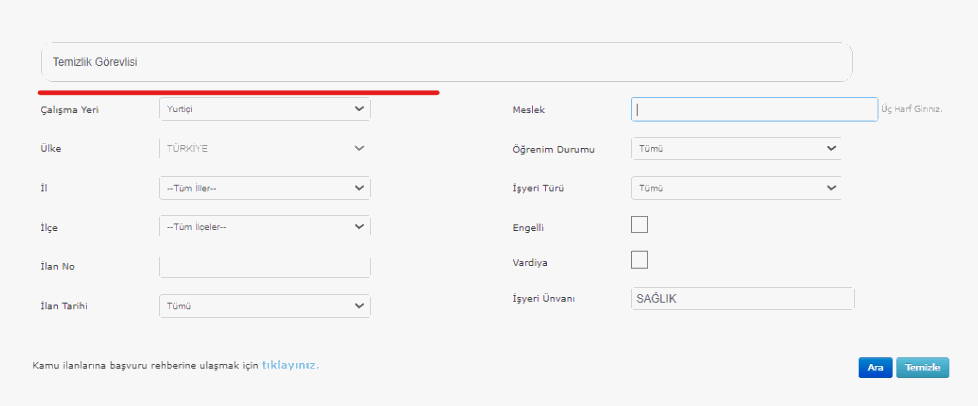This screenshot has height=406, width=978.
Task: Open the İlan Tarihi dropdown
Action: tap(264, 306)
